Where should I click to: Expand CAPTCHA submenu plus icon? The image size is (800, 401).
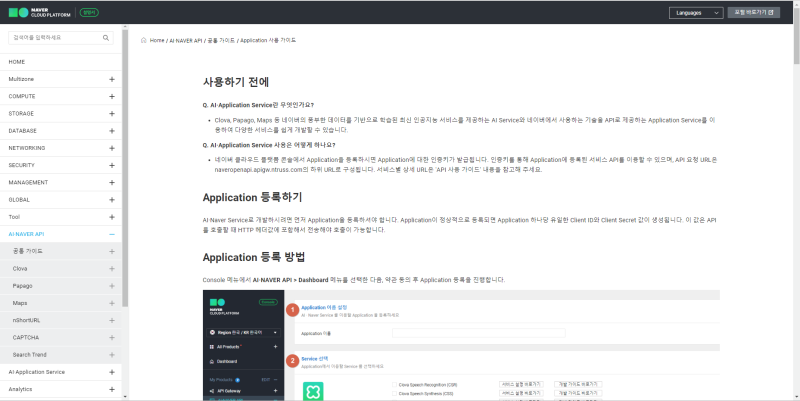[x=112, y=338]
